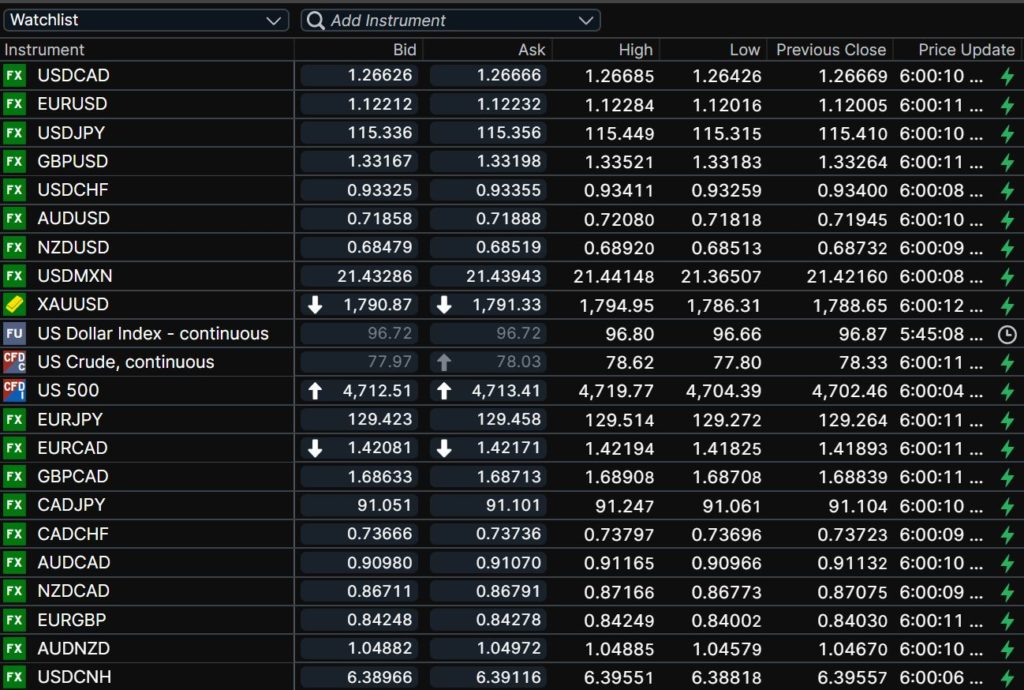Screen dimensions: 1024x690
Task: Click the CFD icon beside US Crude
Action: (14, 362)
